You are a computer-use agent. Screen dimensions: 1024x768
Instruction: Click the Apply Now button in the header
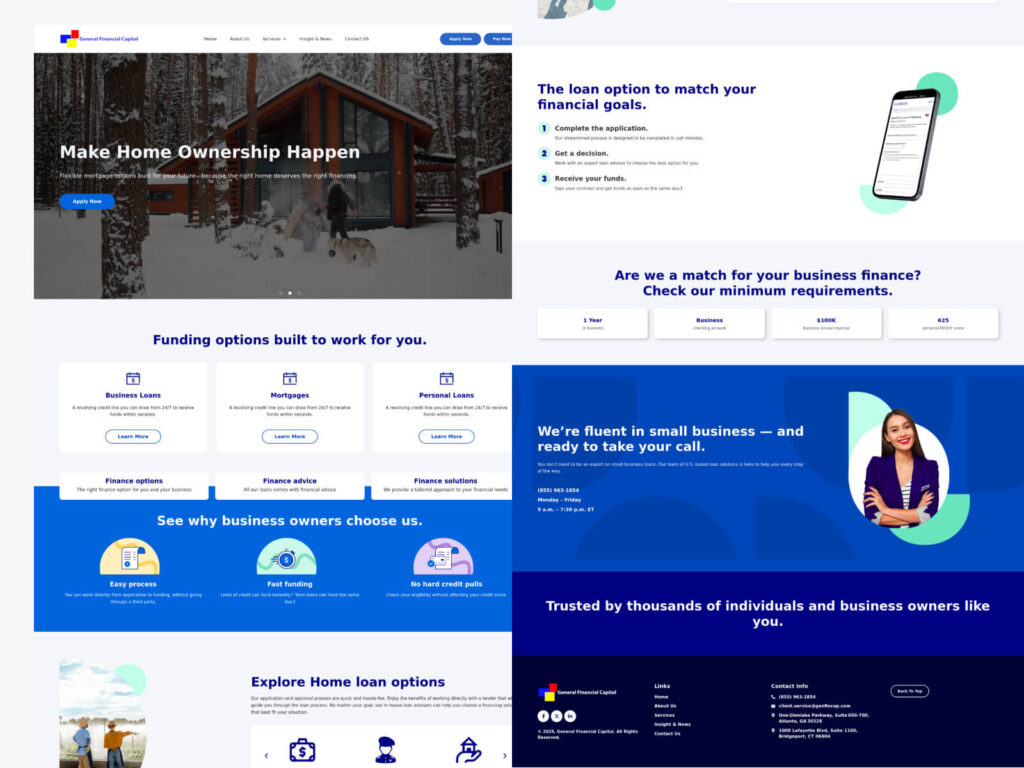pos(460,39)
